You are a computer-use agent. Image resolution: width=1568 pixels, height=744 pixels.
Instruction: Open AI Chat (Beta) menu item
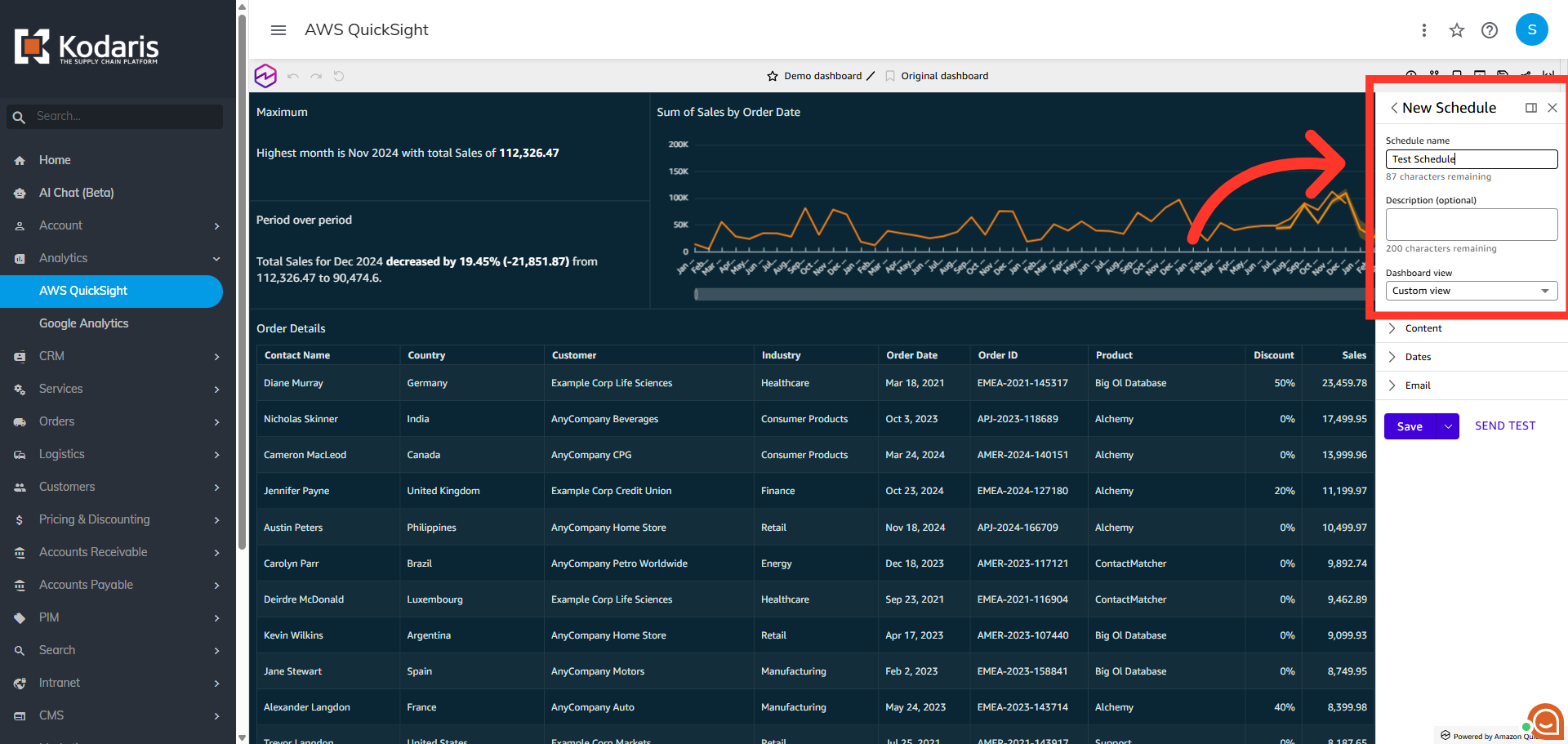coord(76,193)
